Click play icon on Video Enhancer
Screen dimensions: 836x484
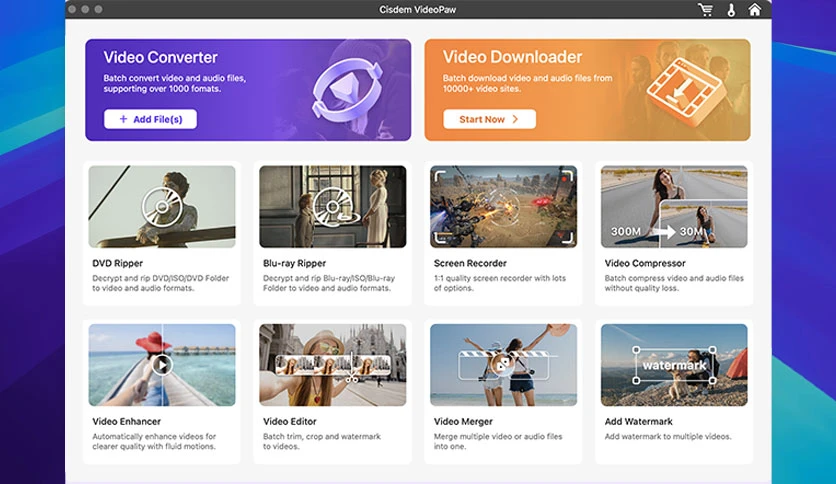pyautogui.click(x=162, y=365)
